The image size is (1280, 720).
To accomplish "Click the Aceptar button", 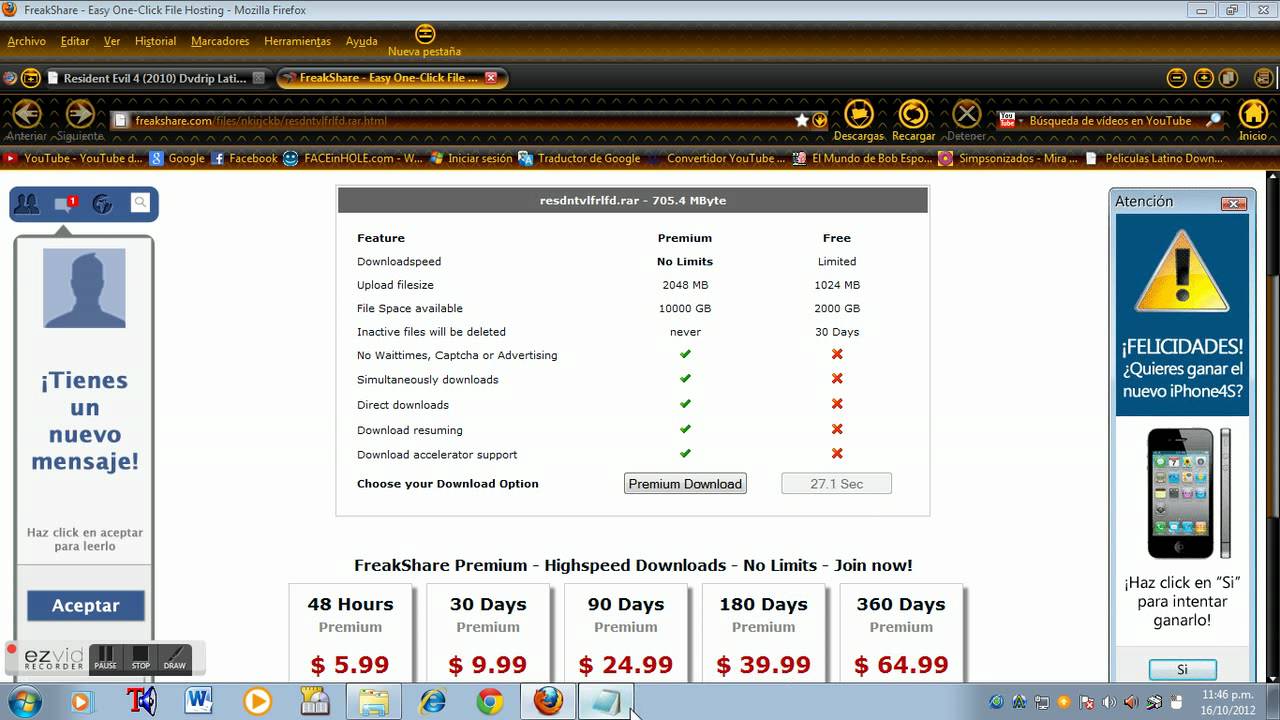I will coord(85,605).
